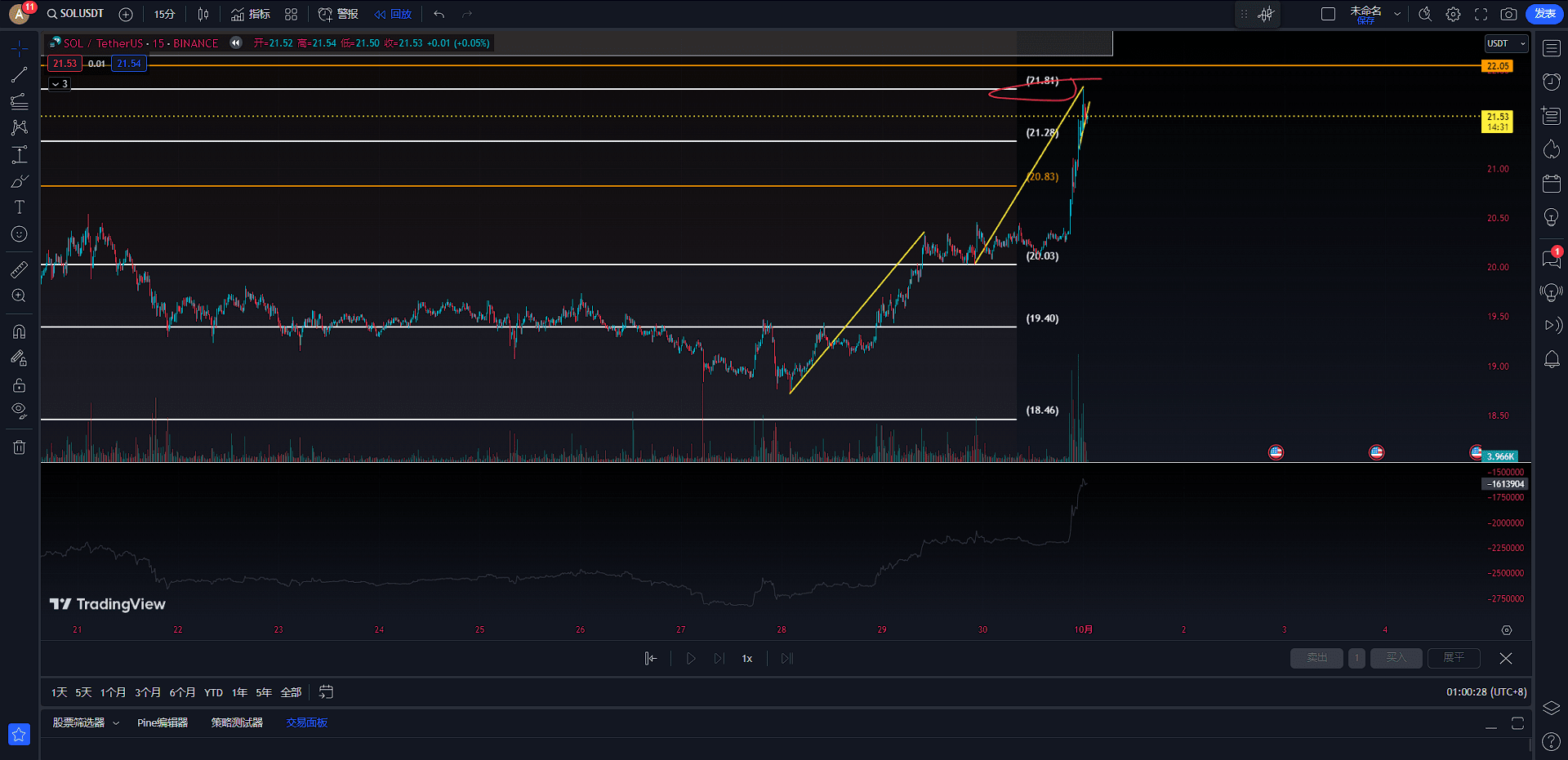Viewport: 1568px width, 760px height.
Task: Open the 指标 indicators dialog
Action: click(251, 14)
